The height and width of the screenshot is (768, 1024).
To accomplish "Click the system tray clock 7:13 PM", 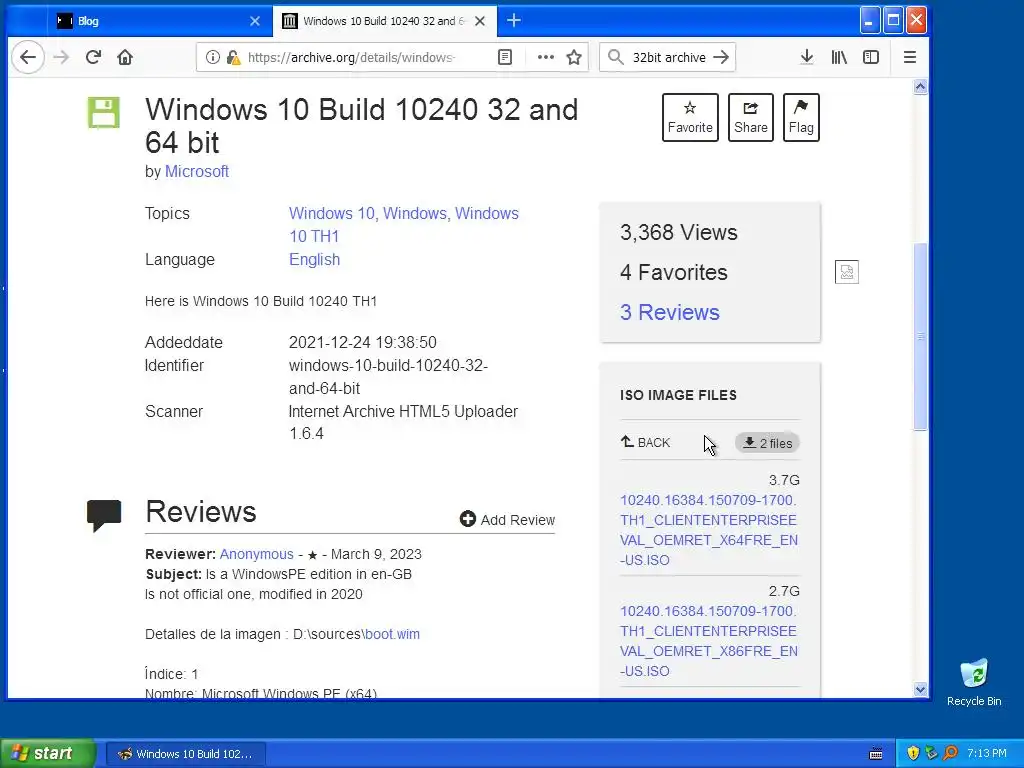I will click(987, 754).
